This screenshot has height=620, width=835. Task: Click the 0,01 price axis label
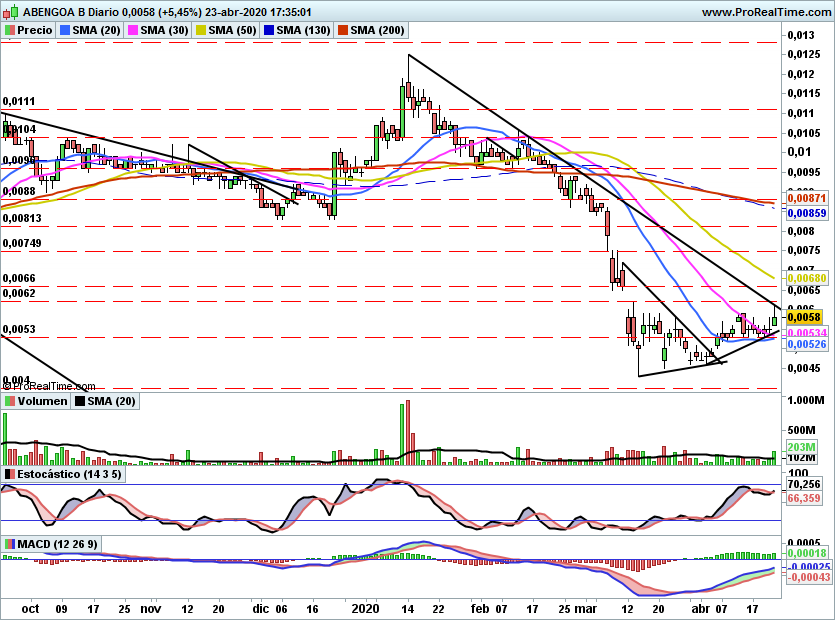click(799, 152)
